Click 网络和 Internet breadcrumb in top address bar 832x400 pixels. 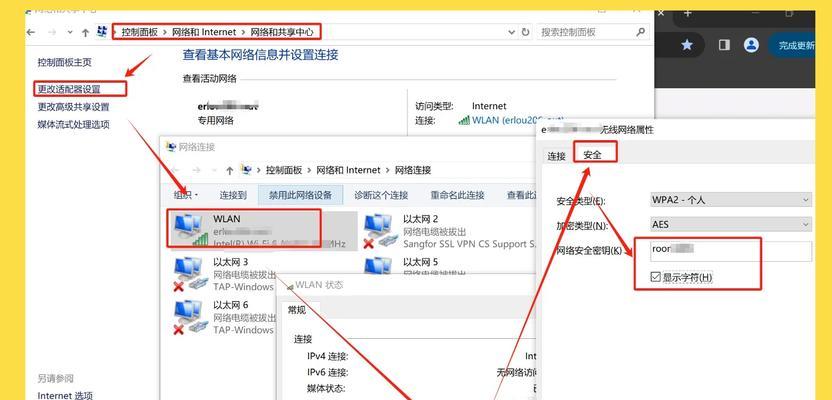tap(204, 32)
